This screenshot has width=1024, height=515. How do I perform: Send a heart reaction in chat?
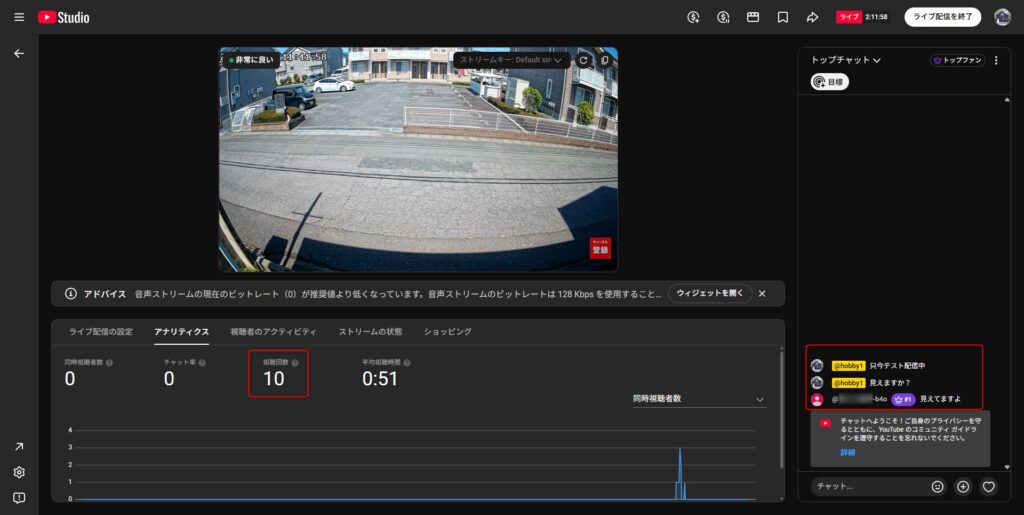pos(989,486)
